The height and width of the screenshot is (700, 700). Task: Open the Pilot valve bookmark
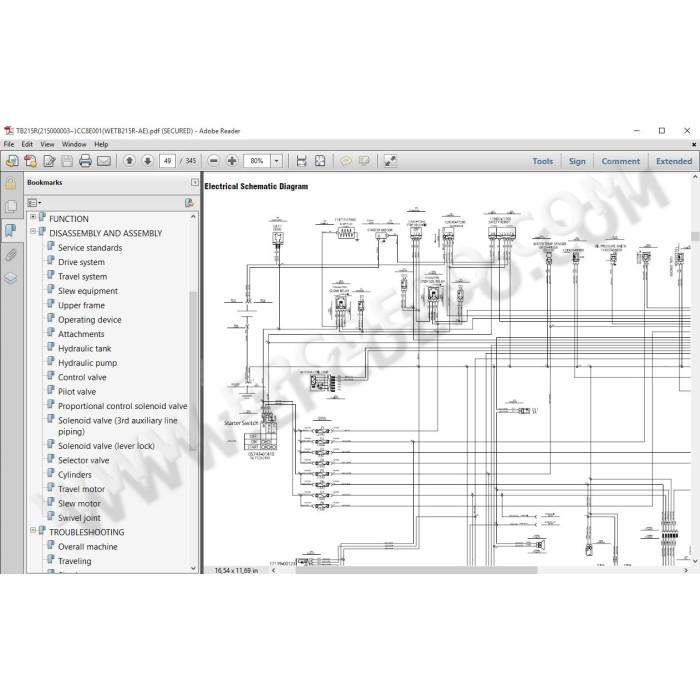click(77, 392)
